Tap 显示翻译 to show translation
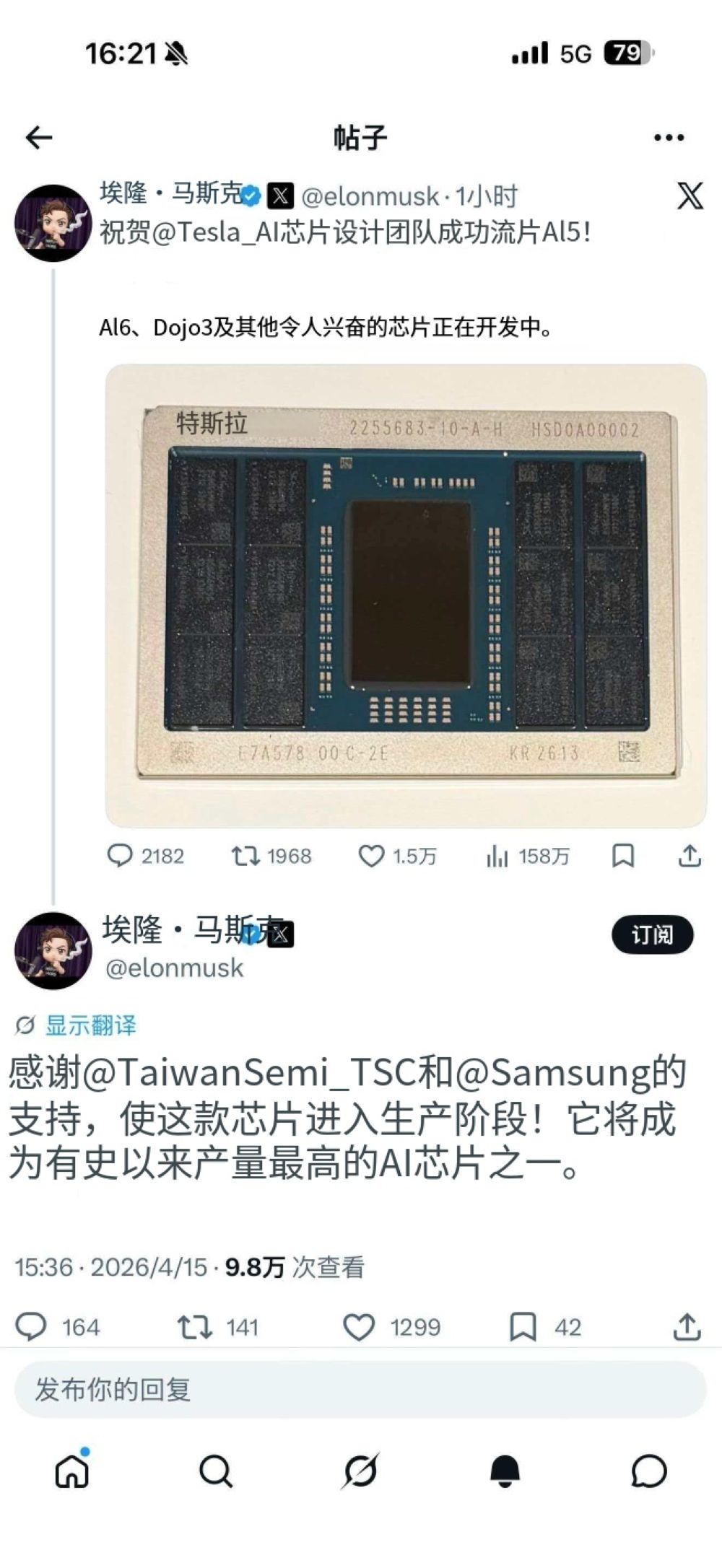The image size is (722, 1568). pos(76,1025)
